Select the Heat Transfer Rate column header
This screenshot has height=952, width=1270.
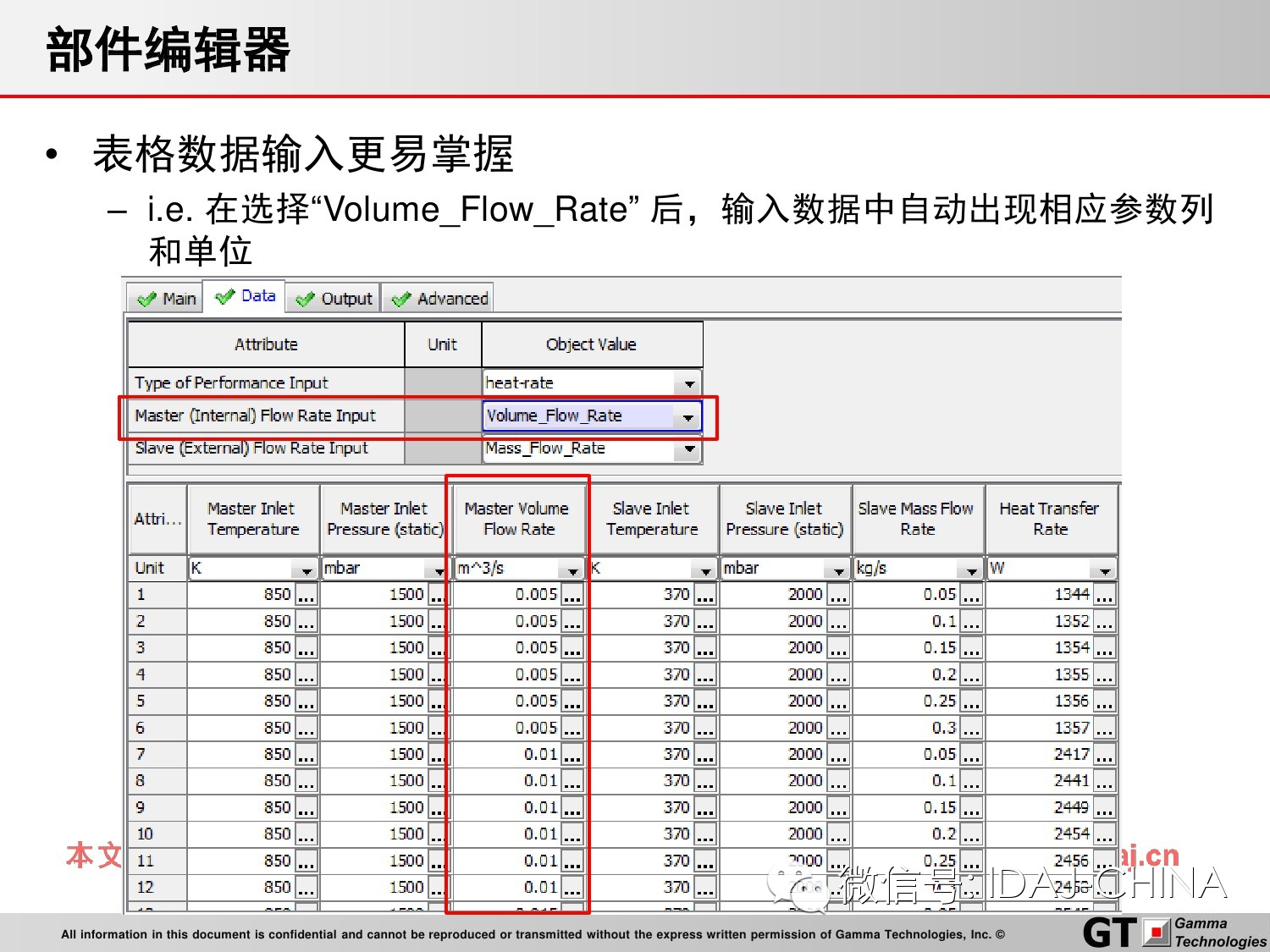point(1051,519)
